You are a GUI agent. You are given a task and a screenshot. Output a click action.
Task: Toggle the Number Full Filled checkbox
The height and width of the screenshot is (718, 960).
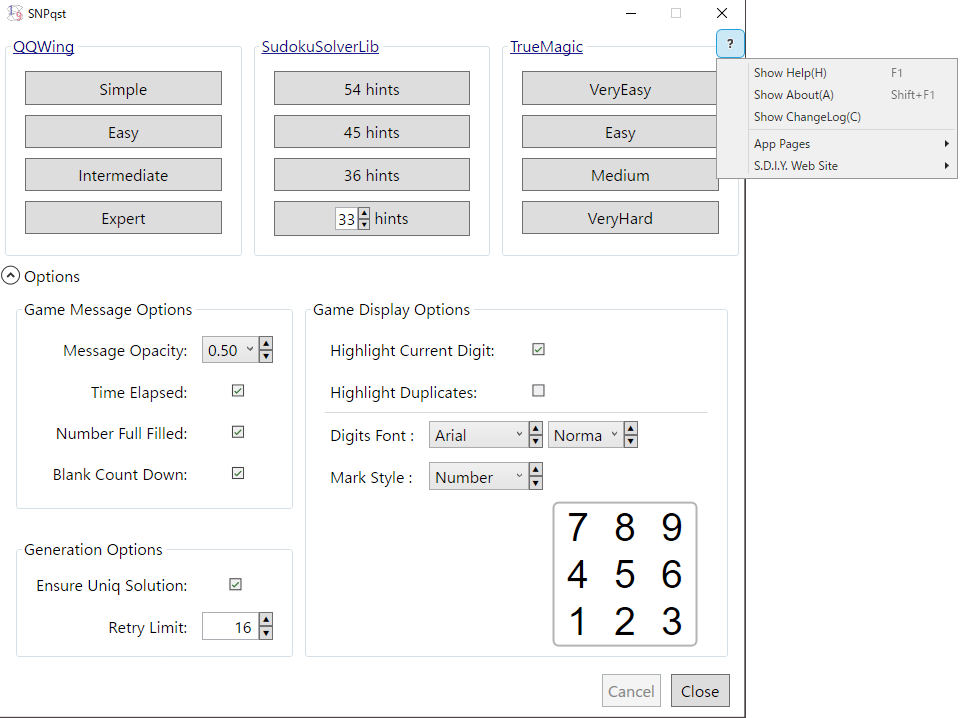(238, 432)
